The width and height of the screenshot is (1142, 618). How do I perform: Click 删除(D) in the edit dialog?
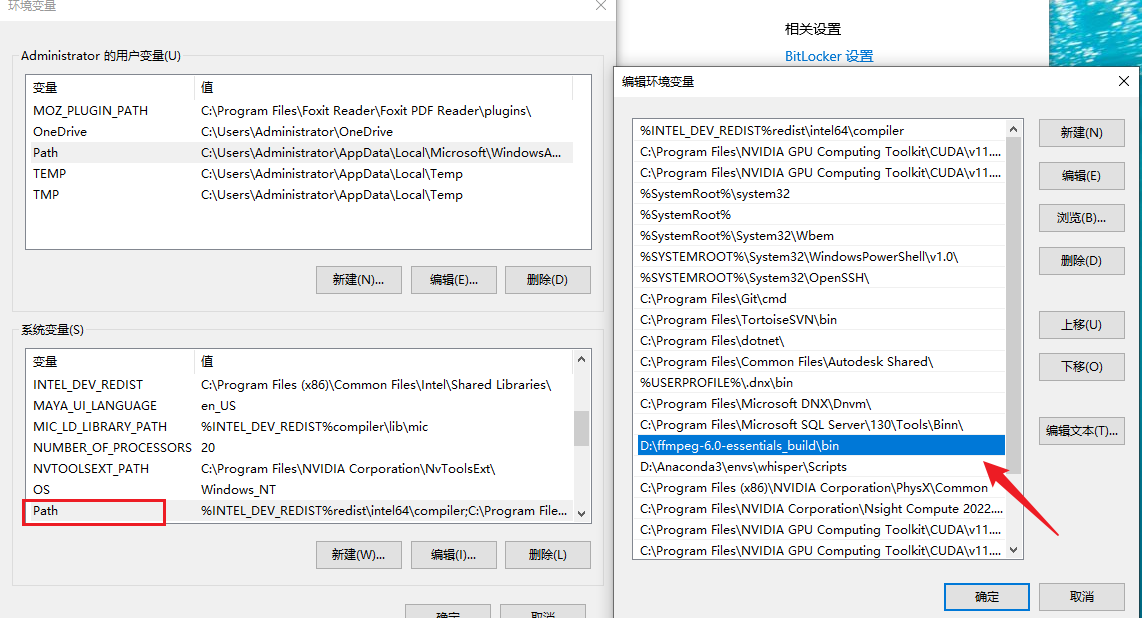(1081, 261)
